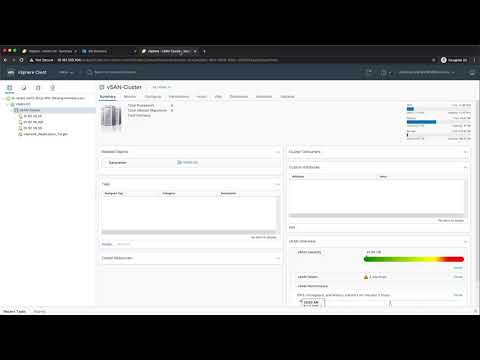The width and height of the screenshot is (480, 360).
Task: Bookmark this page with the star icon
Action: 434,60
